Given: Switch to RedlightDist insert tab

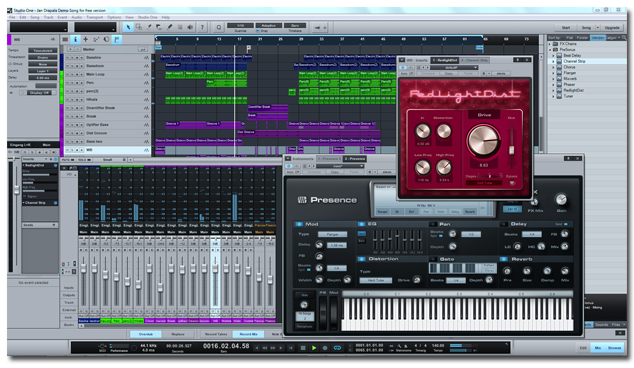Looking at the screenshot, I should [x=445, y=60].
